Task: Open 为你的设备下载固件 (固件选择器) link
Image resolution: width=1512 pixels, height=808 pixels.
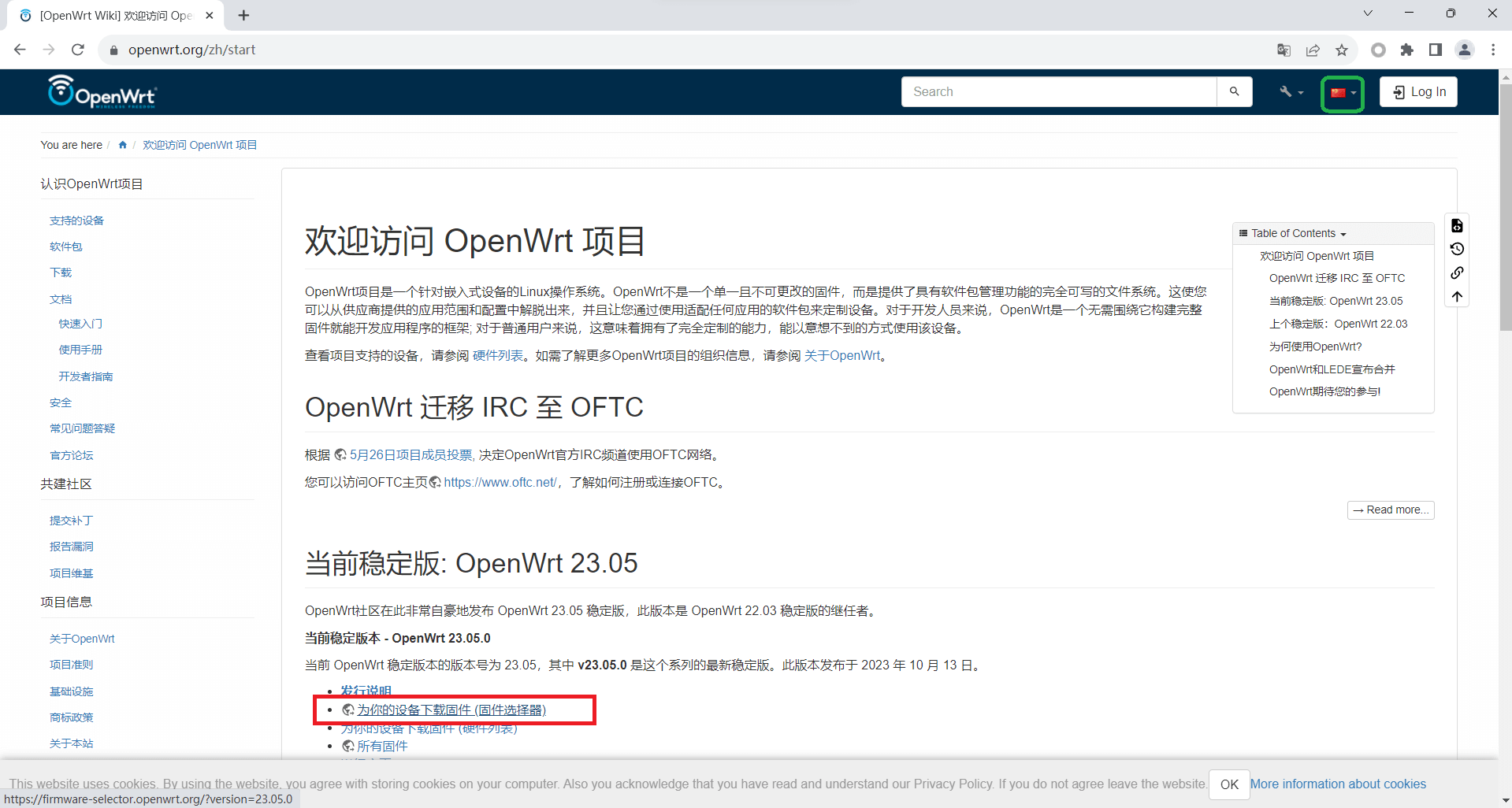Action: point(451,710)
